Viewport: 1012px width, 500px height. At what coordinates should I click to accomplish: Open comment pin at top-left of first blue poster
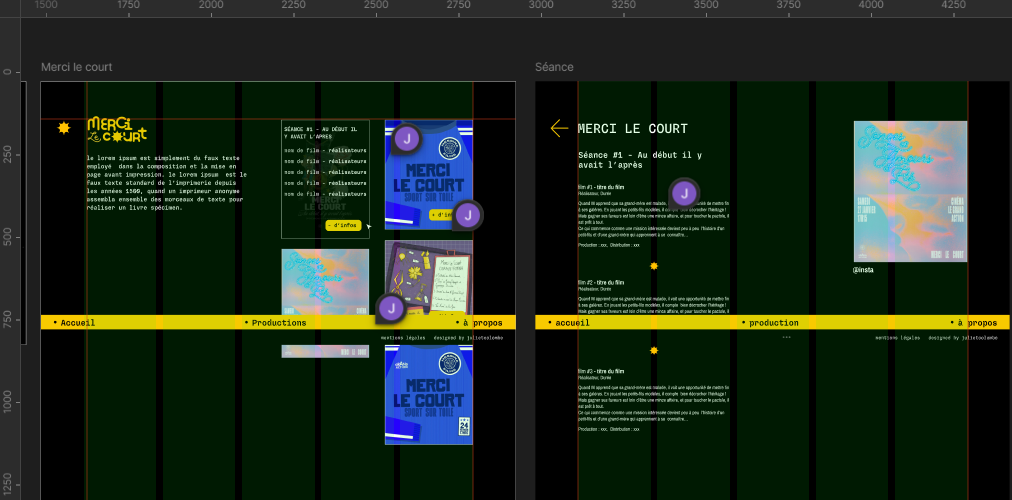pyautogui.click(x=406, y=138)
